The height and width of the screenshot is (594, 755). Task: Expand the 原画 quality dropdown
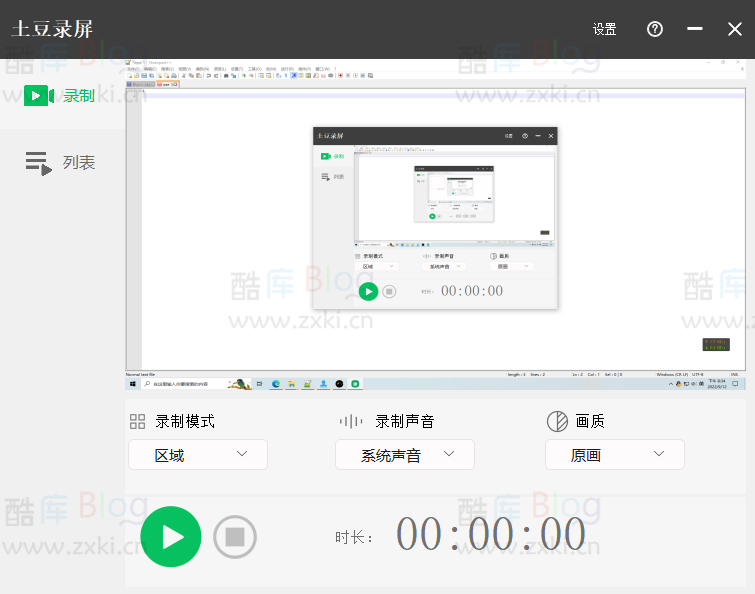coord(615,454)
